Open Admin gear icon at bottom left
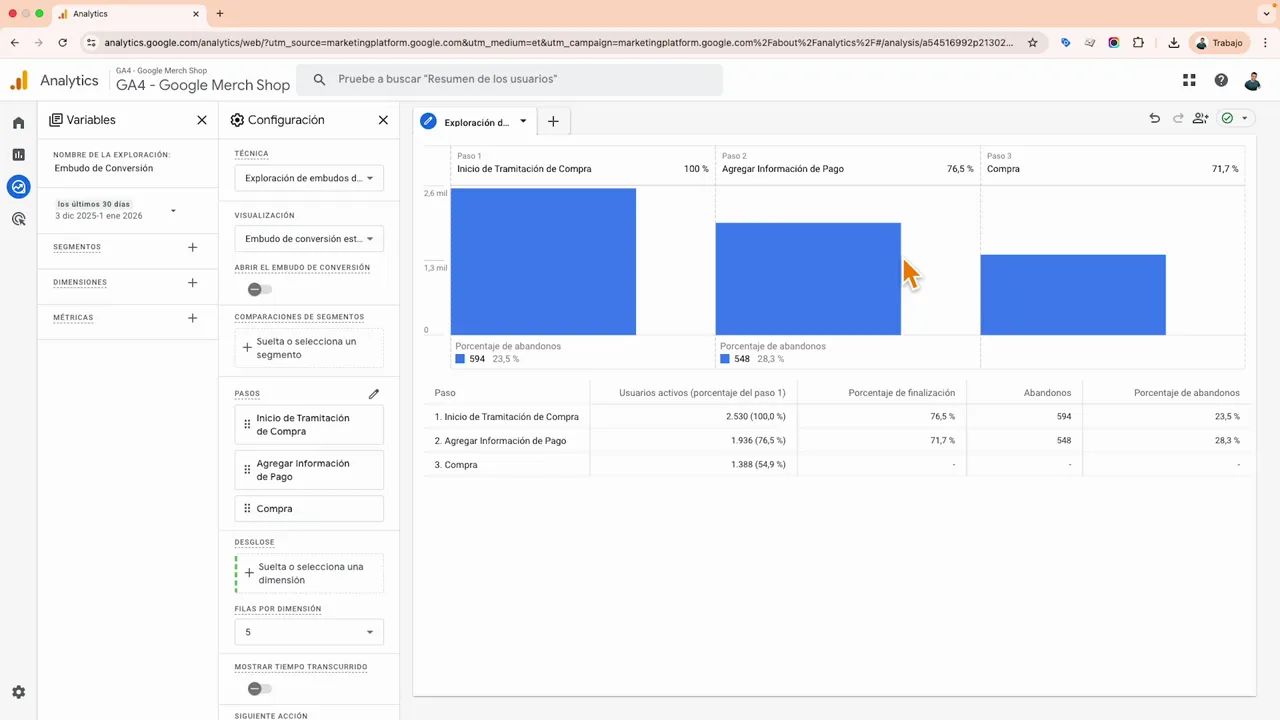 click(18, 692)
